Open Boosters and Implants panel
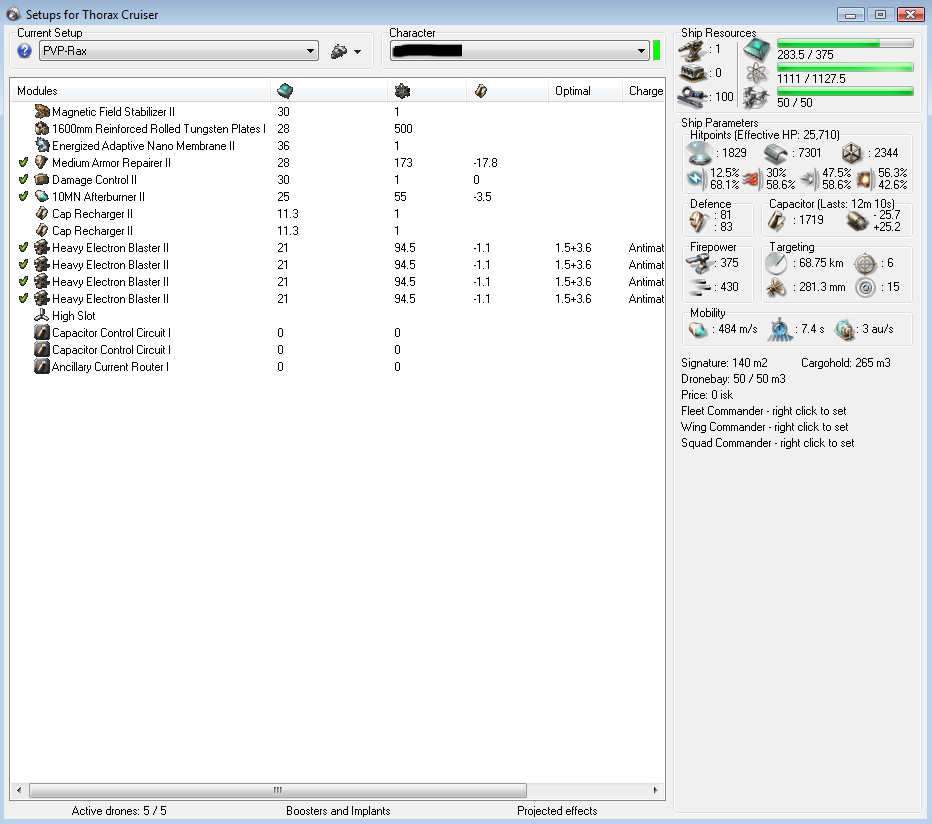The image size is (932, 824). coord(338,811)
